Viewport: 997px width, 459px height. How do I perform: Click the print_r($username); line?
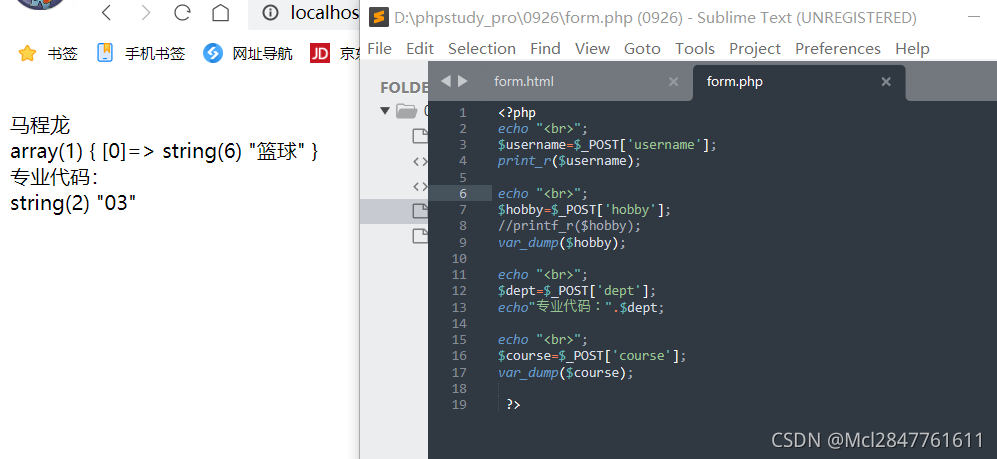[570, 161]
